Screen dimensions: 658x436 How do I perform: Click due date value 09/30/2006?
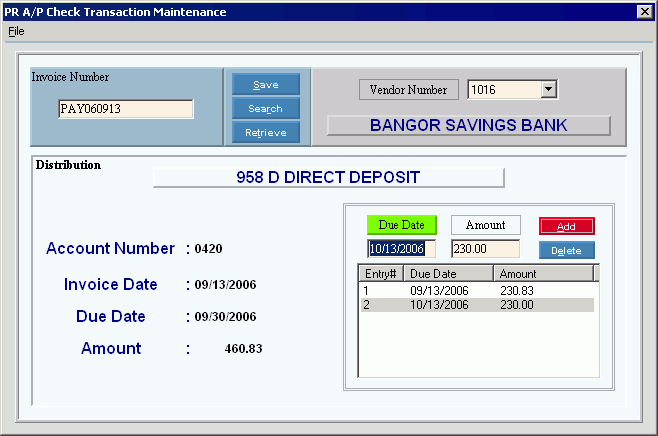(225, 316)
